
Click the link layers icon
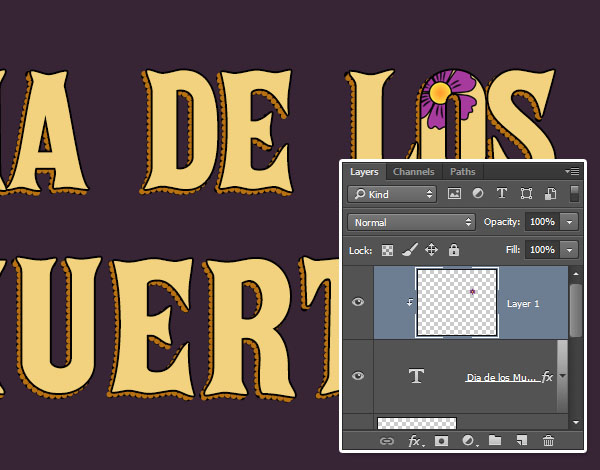click(x=386, y=440)
